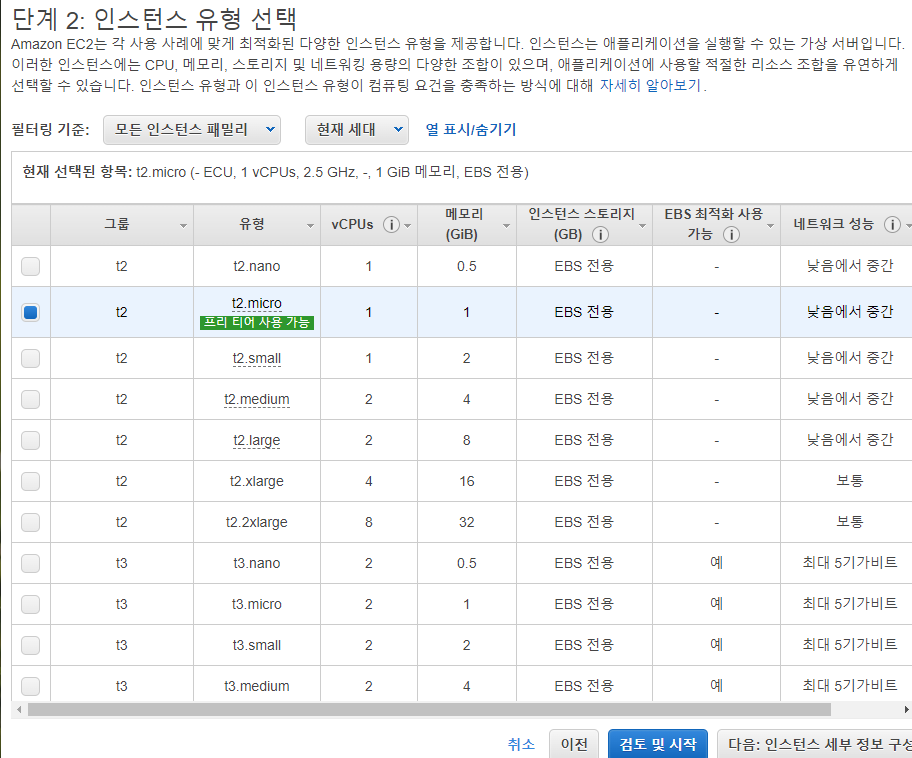Click the 이전 button
This screenshot has width=912, height=758.
(x=574, y=744)
